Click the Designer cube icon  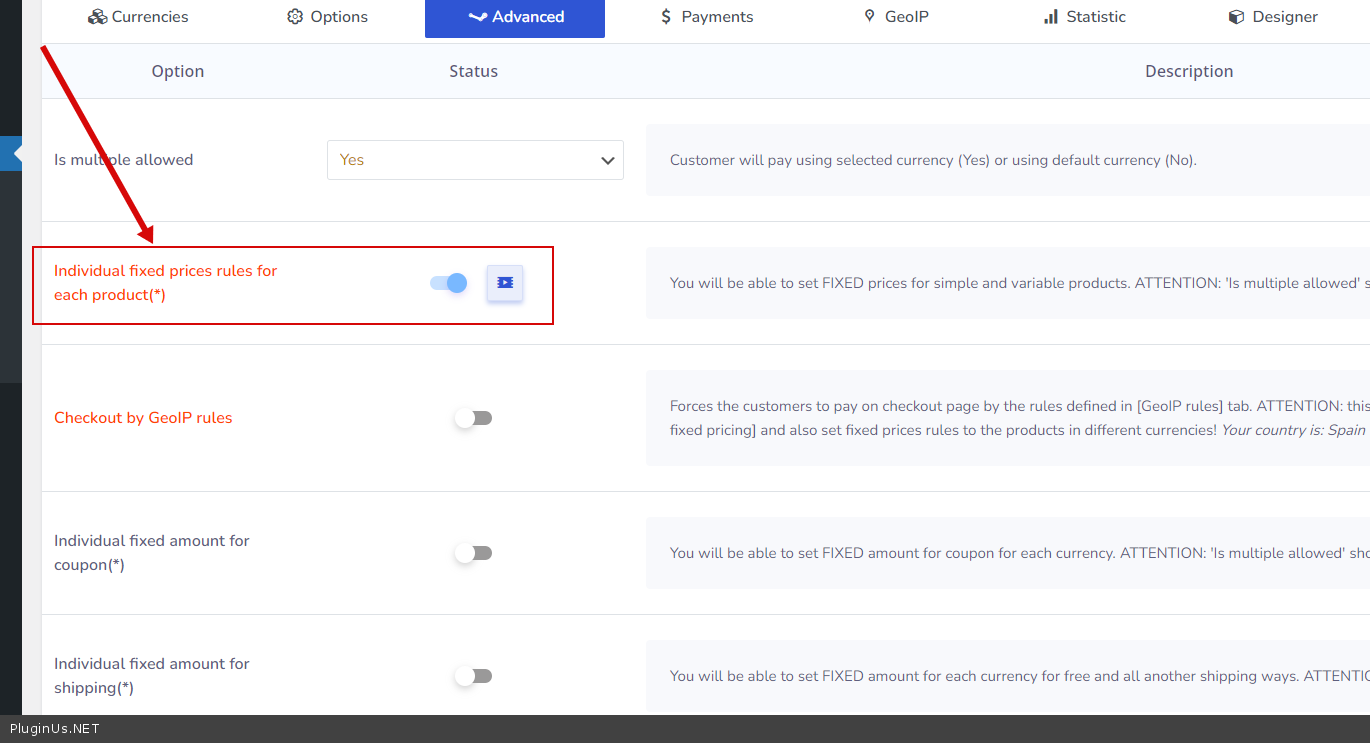click(x=1236, y=17)
